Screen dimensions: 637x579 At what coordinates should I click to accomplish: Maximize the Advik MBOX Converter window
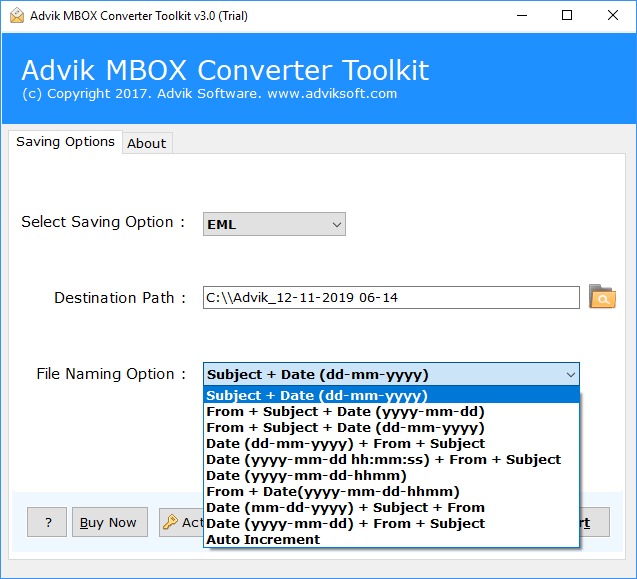pos(567,15)
